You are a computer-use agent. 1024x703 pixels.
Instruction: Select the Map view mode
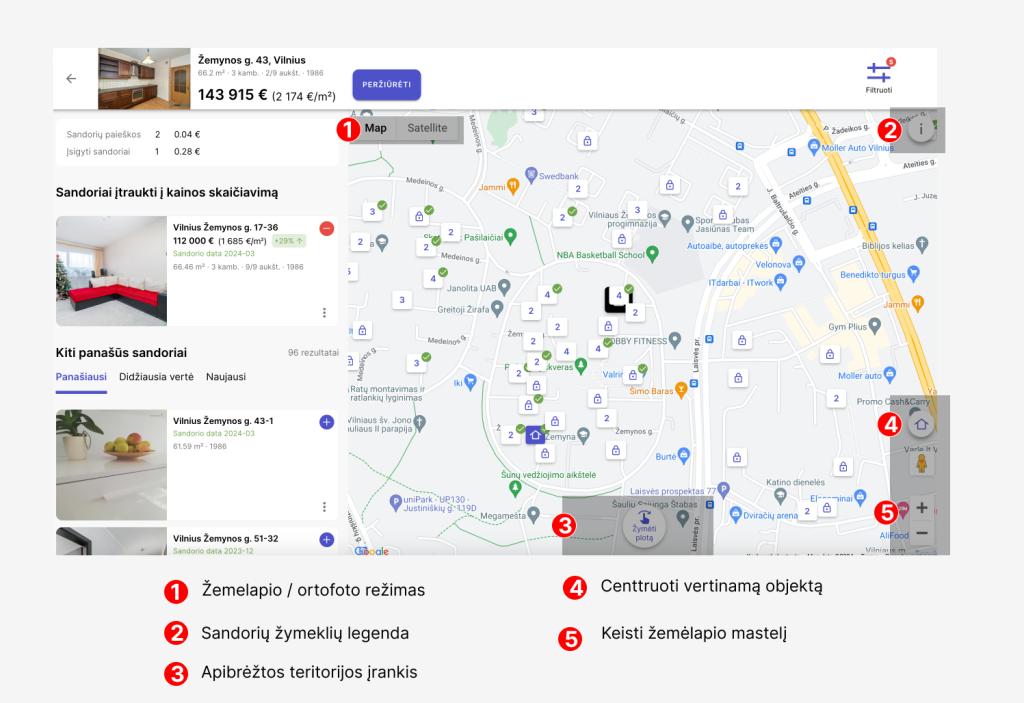[x=376, y=128]
